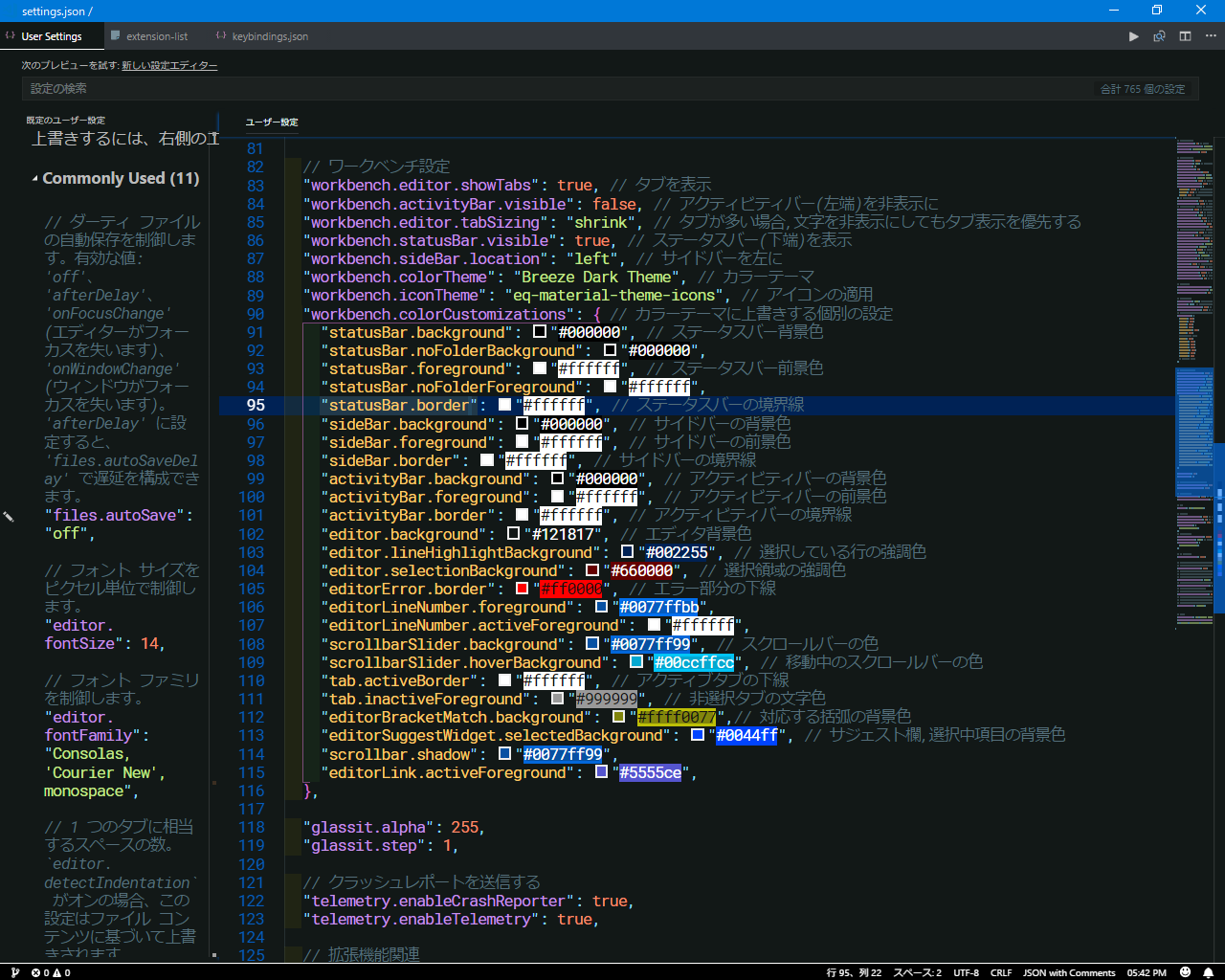Change language mode via JSON with Comments indicator
Image resolution: width=1225 pixels, height=980 pixels.
pyautogui.click(x=1069, y=971)
